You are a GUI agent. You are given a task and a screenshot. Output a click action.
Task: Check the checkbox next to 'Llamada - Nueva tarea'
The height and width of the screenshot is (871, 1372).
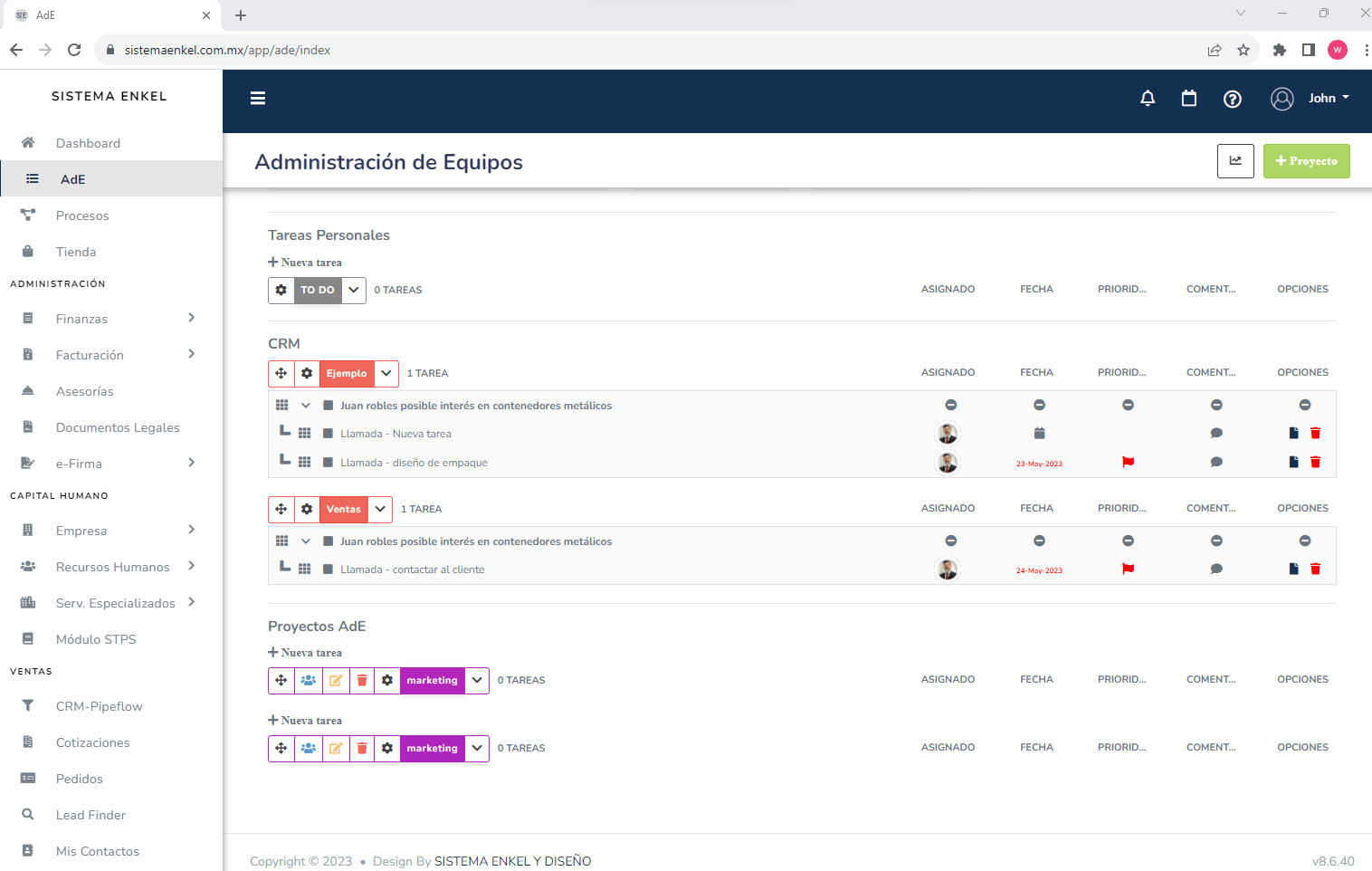tap(328, 433)
